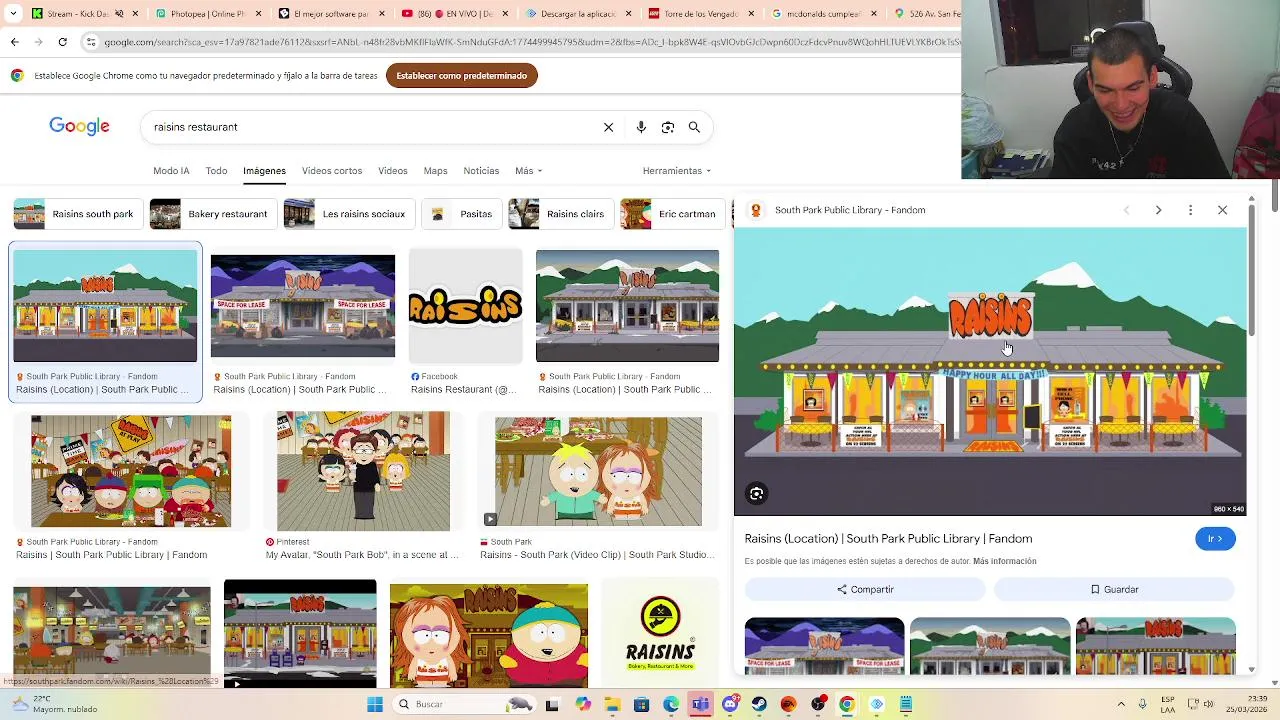
Task: Open Microsoft Edge from the taskbar
Action: 671,704
